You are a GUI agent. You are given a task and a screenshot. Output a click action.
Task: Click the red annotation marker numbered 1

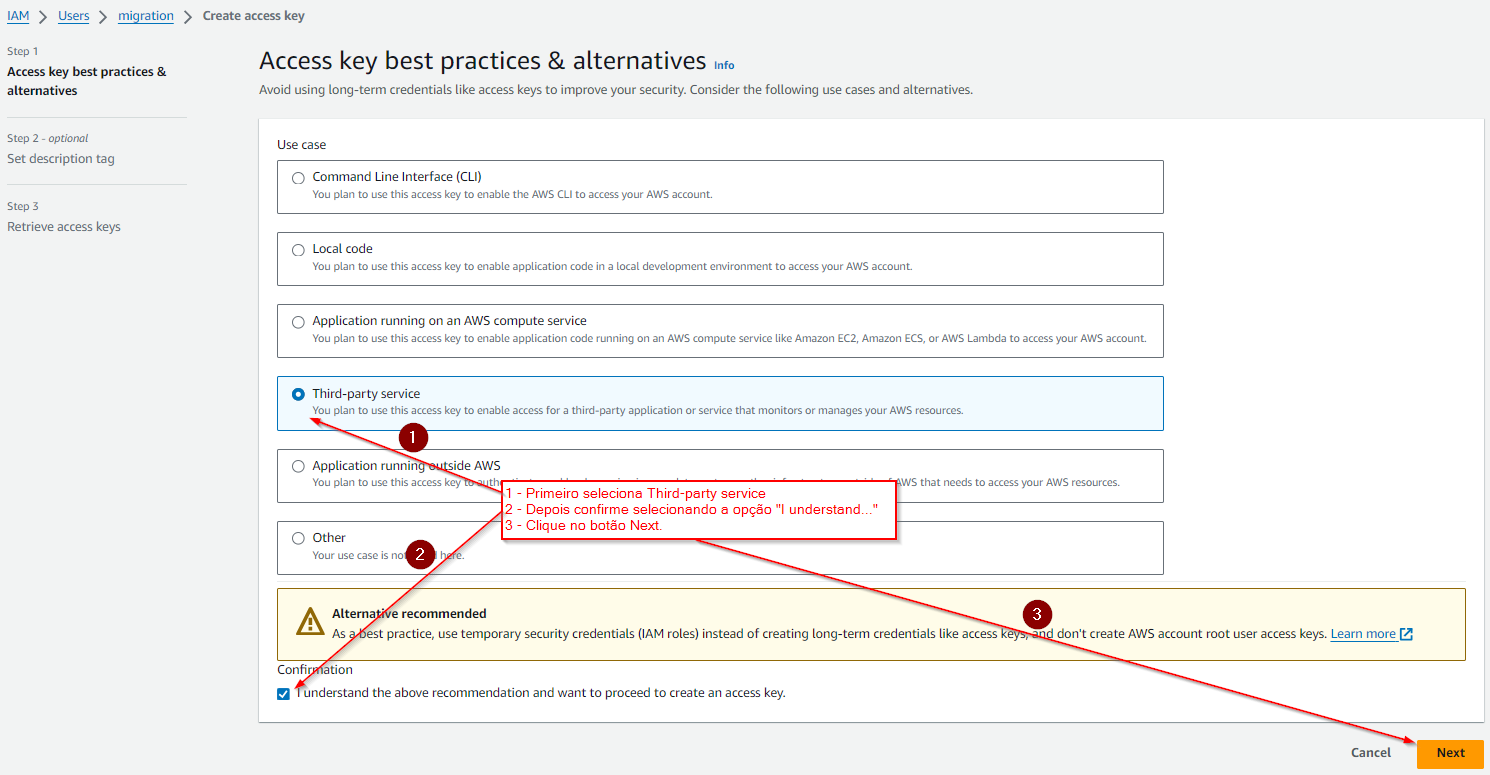point(413,438)
